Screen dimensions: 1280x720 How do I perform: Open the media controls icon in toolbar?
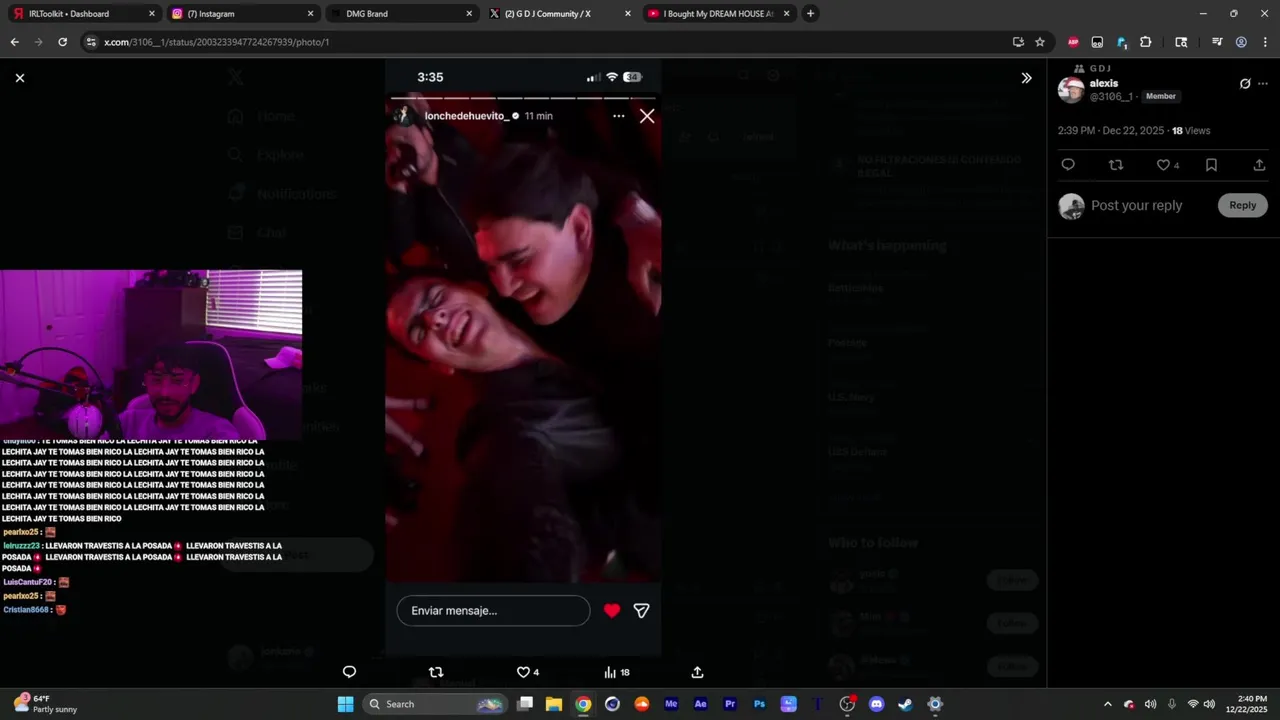pyautogui.click(x=1217, y=42)
